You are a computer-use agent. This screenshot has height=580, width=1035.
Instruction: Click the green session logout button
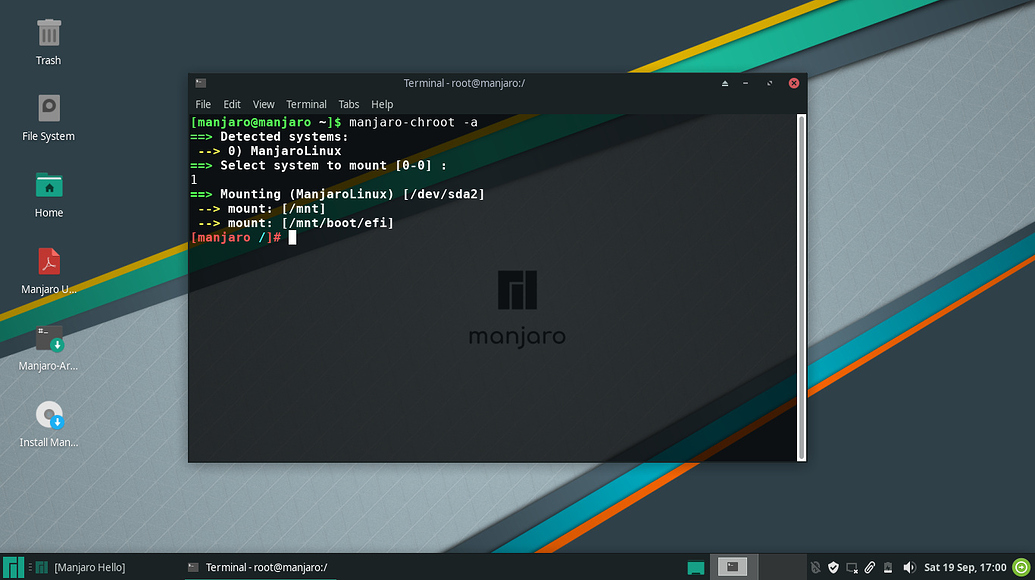1021,567
